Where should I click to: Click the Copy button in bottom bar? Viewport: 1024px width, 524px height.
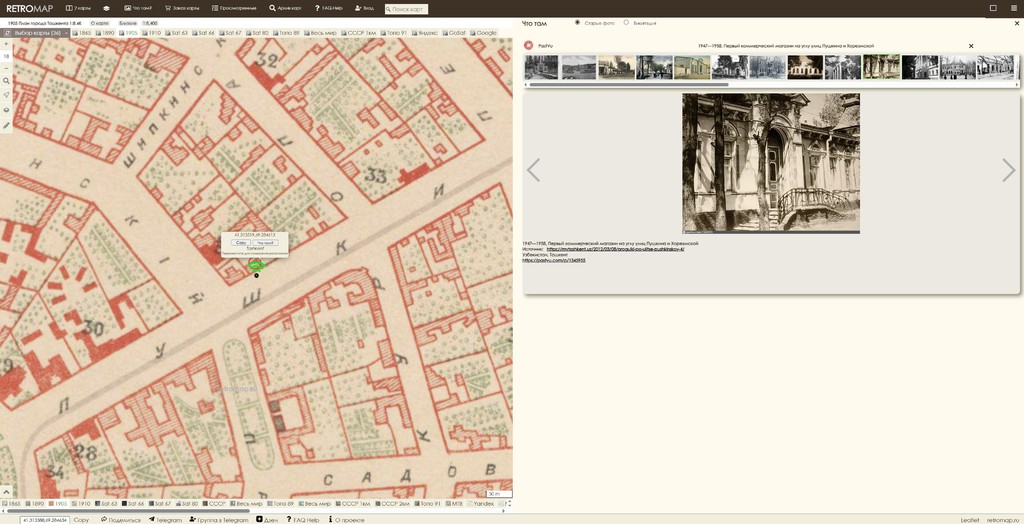(81, 520)
